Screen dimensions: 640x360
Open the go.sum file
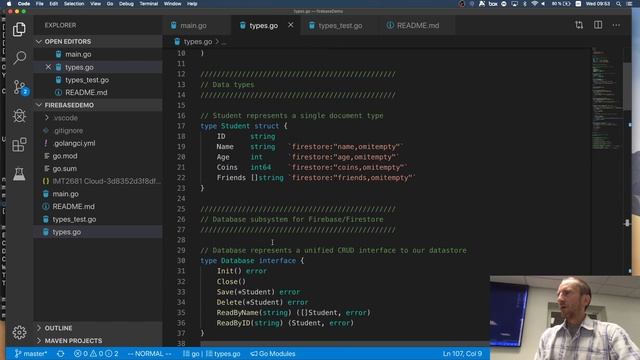[98, 169]
